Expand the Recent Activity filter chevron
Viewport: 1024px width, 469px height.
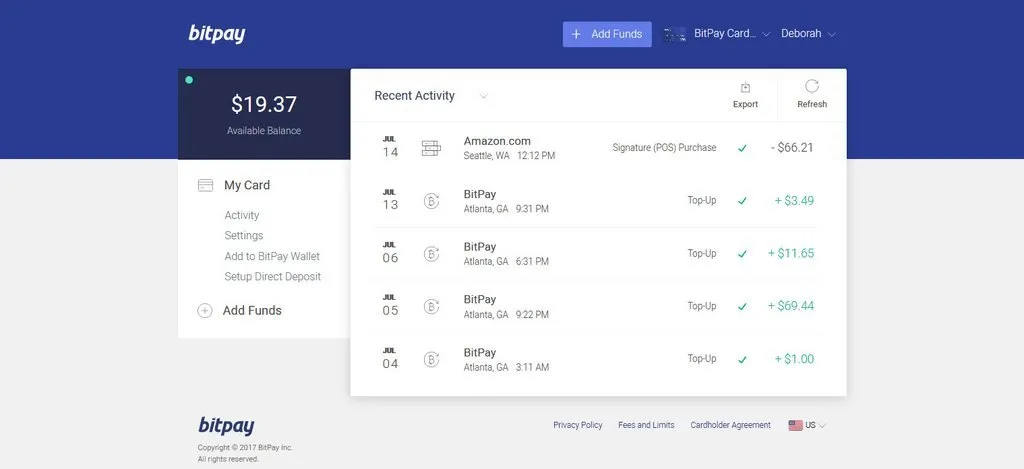pyautogui.click(x=483, y=96)
